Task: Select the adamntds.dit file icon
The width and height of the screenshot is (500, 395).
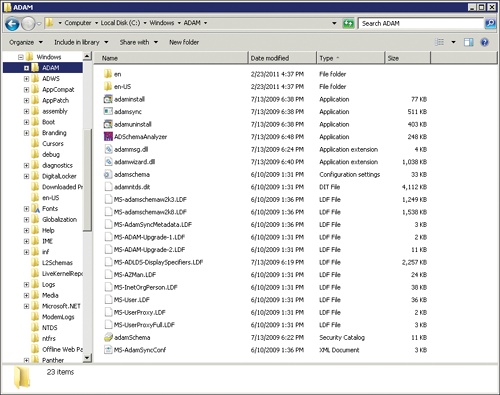Action: click(x=108, y=187)
